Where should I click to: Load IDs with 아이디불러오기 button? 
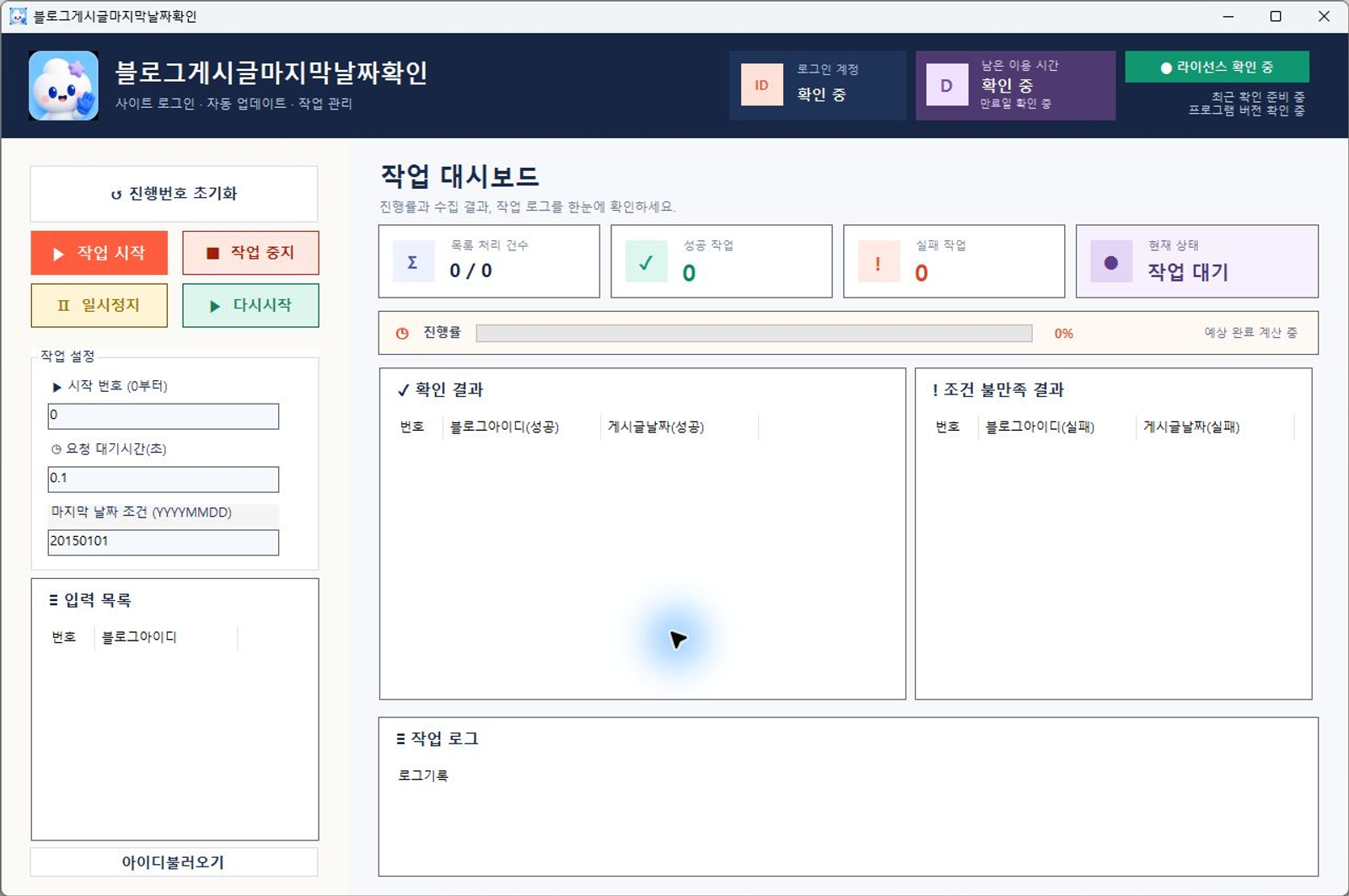pyautogui.click(x=175, y=862)
